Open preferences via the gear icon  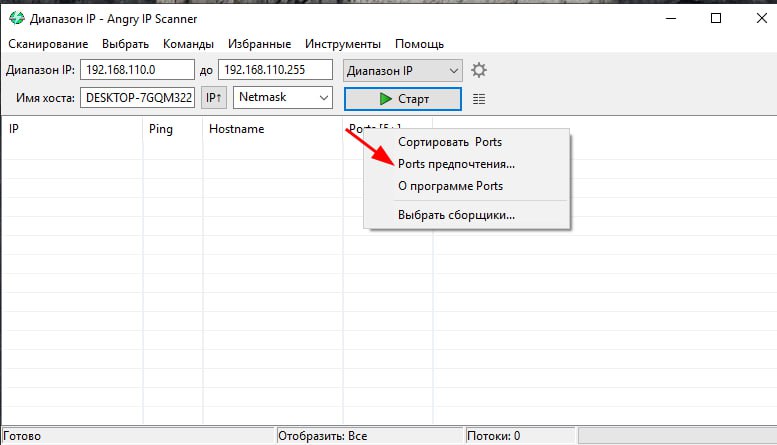coord(479,71)
